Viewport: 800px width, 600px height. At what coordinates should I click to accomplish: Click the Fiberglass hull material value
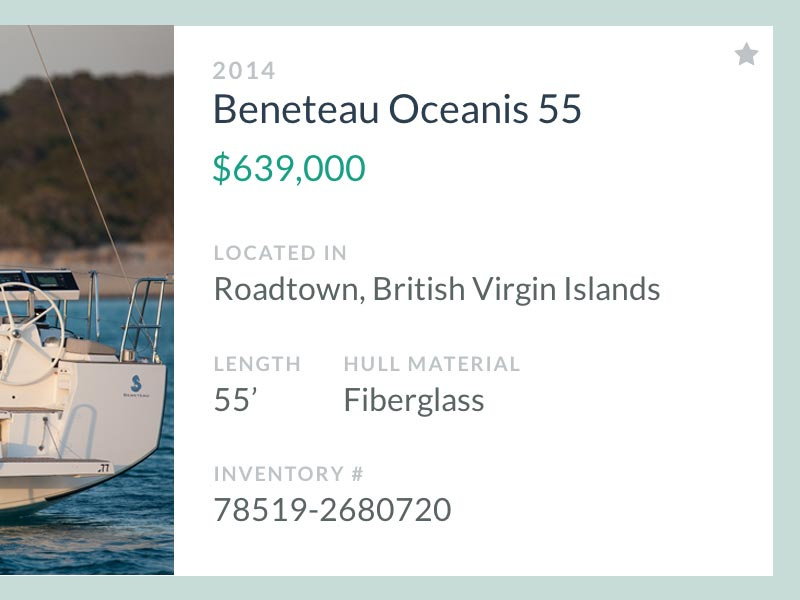pos(412,399)
